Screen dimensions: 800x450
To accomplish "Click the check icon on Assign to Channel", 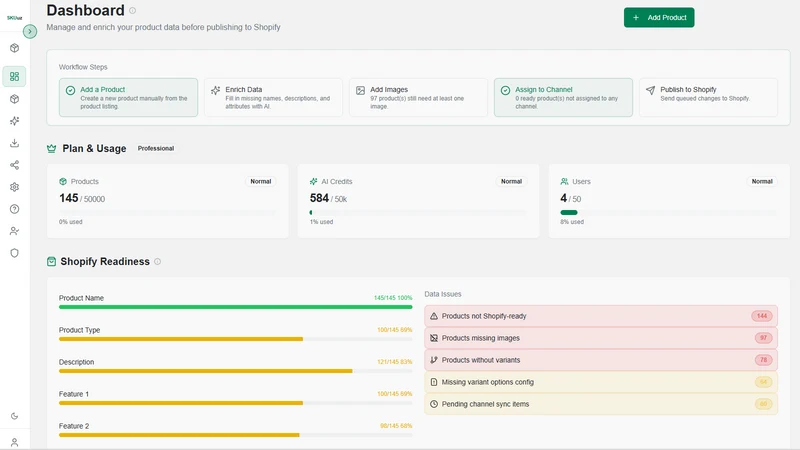I will pyautogui.click(x=505, y=90).
